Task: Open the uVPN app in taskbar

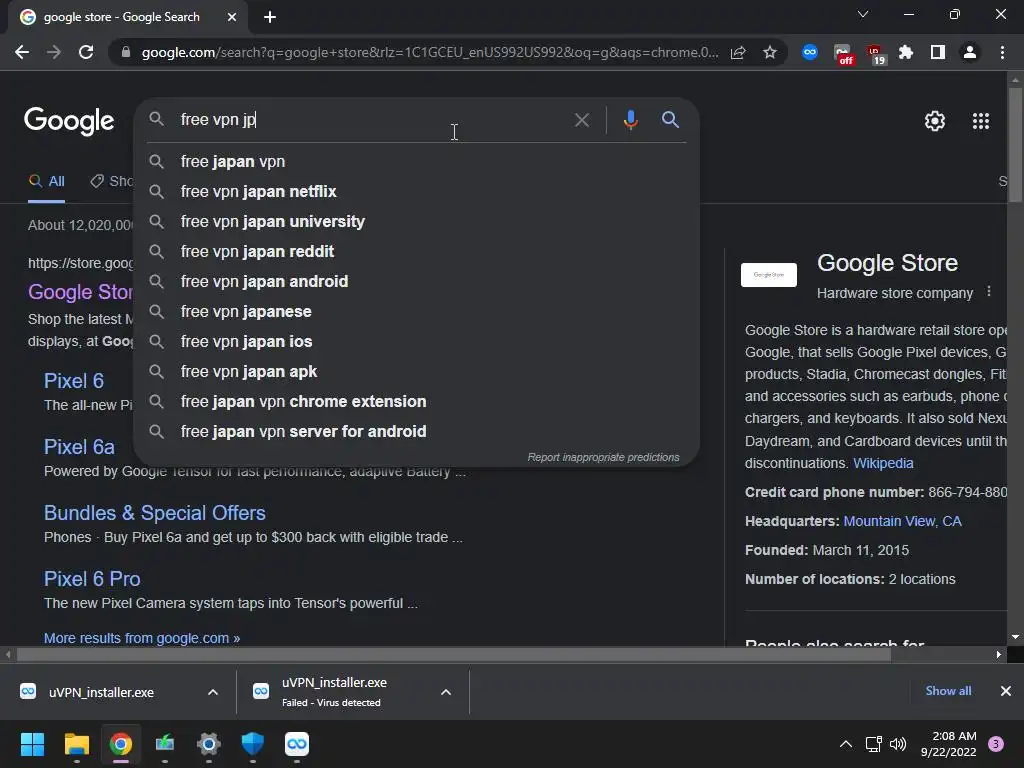Action: pyautogui.click(x=297, y=744)
